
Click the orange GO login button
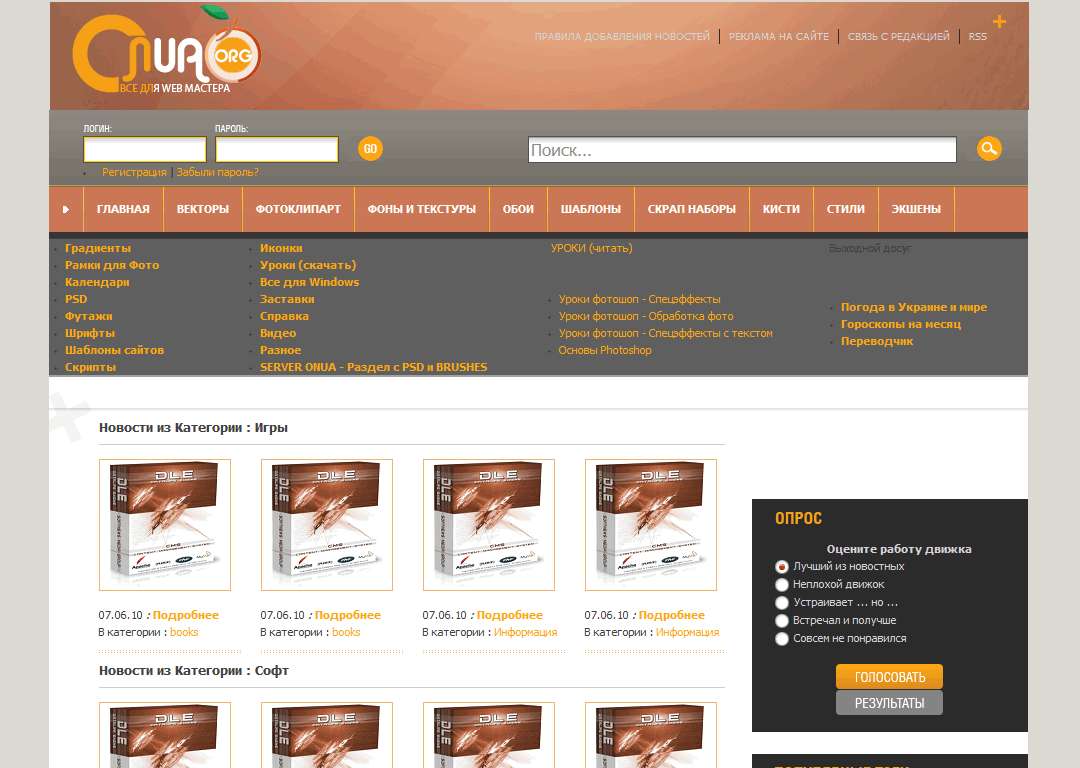(370, 149)
